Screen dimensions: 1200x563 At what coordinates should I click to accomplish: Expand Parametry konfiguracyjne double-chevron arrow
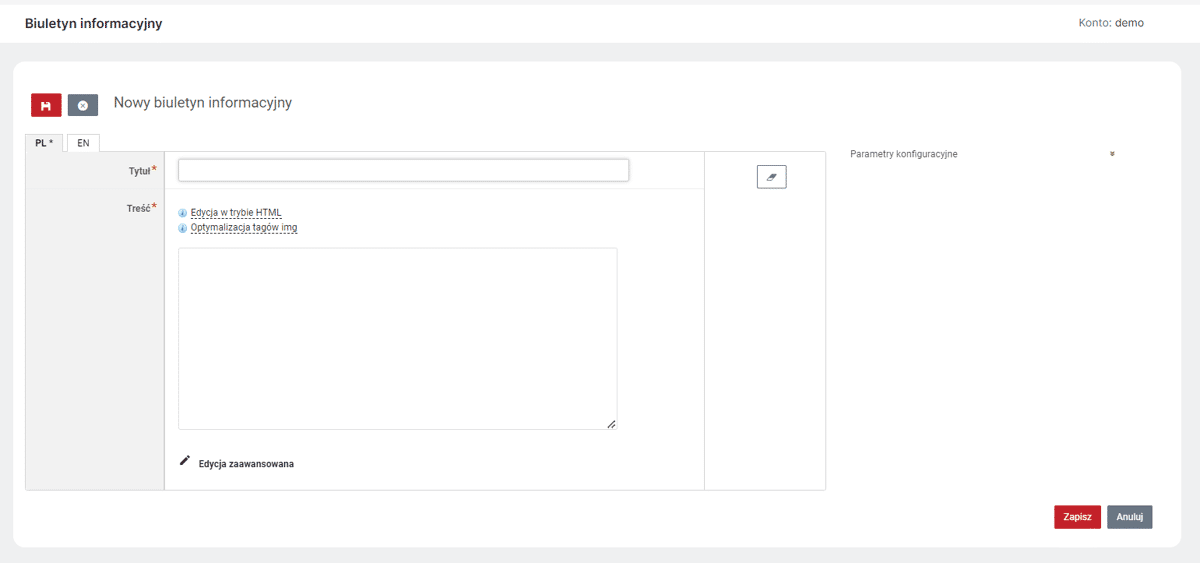[1112, 154]
